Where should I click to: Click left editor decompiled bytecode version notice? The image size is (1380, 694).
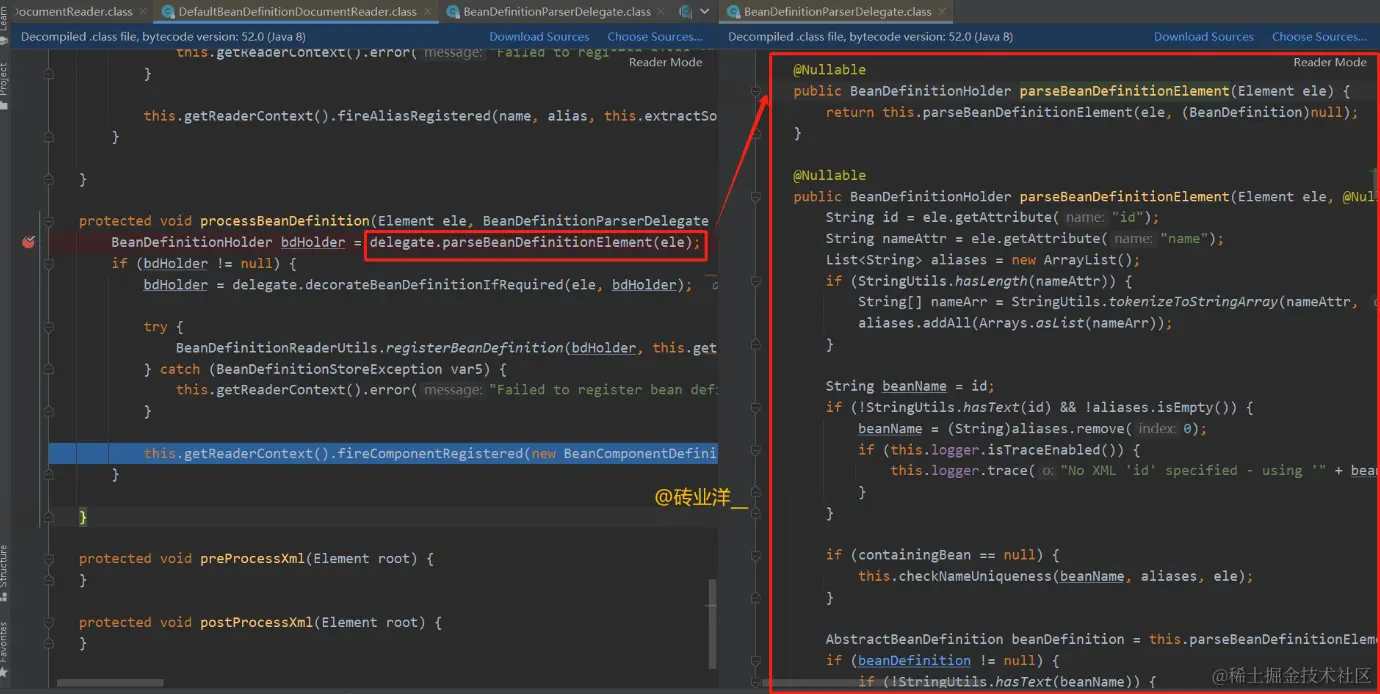click(x=163, y=37)
